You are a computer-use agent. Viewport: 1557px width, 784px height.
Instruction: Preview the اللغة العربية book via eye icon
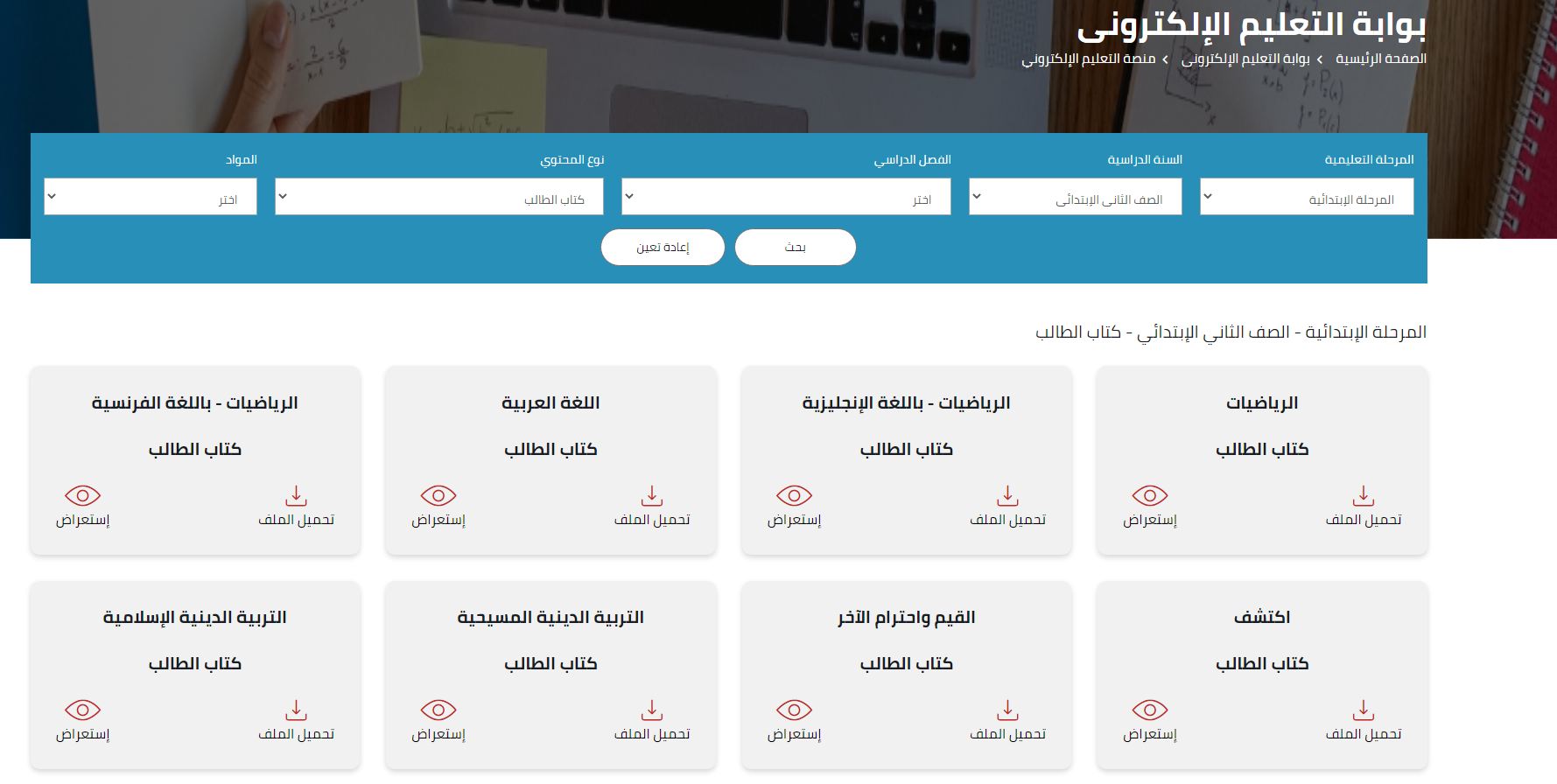[x=438, y=496]
